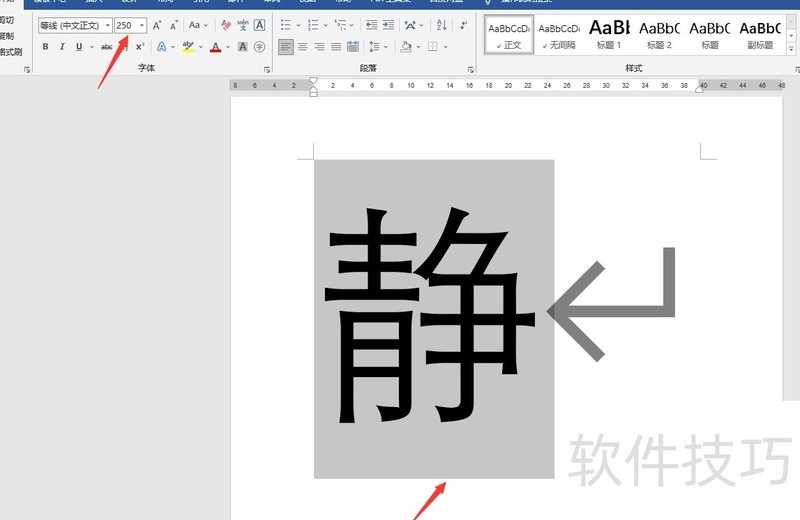Image resolution: width=800 pixels, height=520 pixels.
Task: Toggle underline formatting
Action: click(79, 47)
